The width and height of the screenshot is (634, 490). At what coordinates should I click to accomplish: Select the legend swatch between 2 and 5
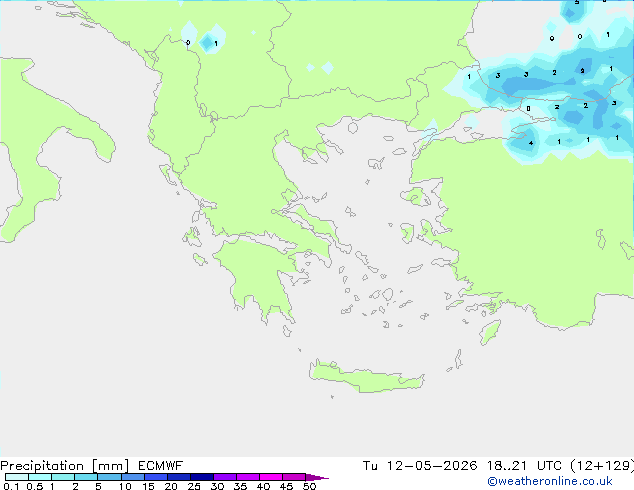86,477
